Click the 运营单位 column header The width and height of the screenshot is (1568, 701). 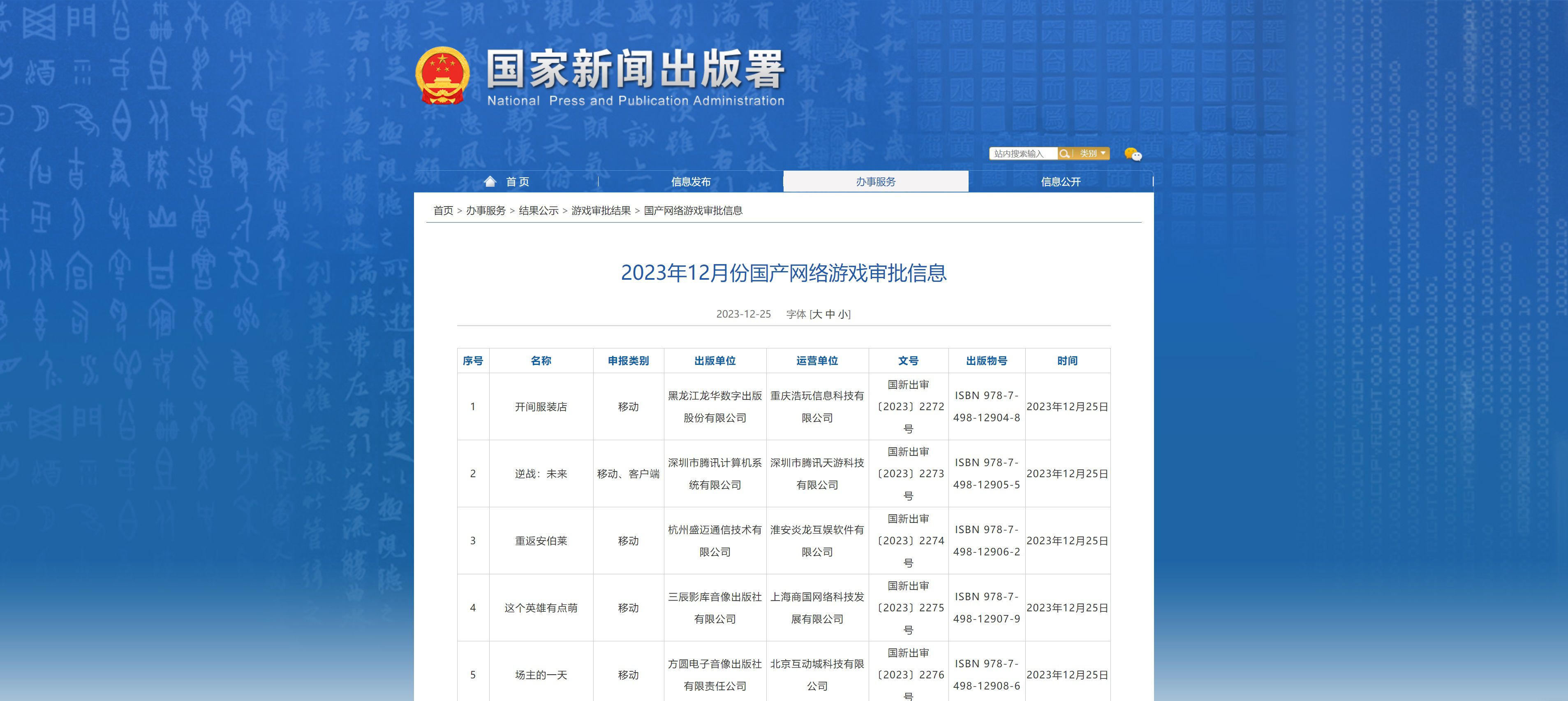click(x=817, y=360)
